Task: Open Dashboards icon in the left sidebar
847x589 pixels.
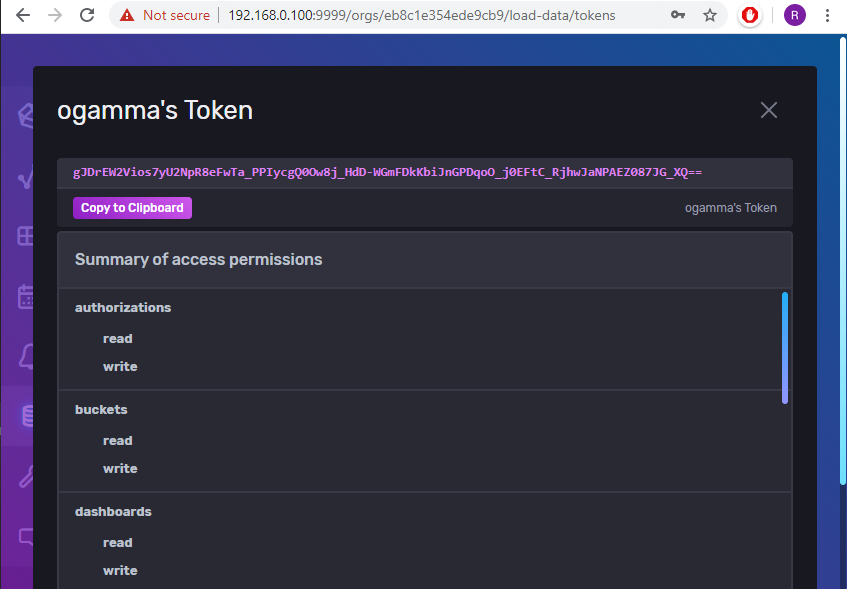Action: click(24, 237)
